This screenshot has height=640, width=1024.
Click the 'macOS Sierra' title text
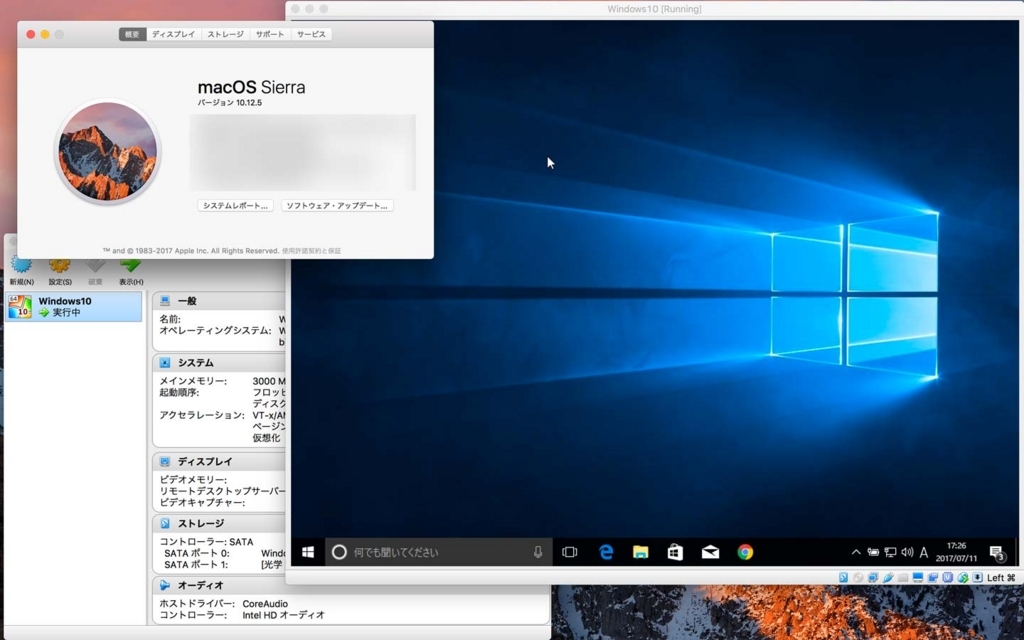(251, 87)
